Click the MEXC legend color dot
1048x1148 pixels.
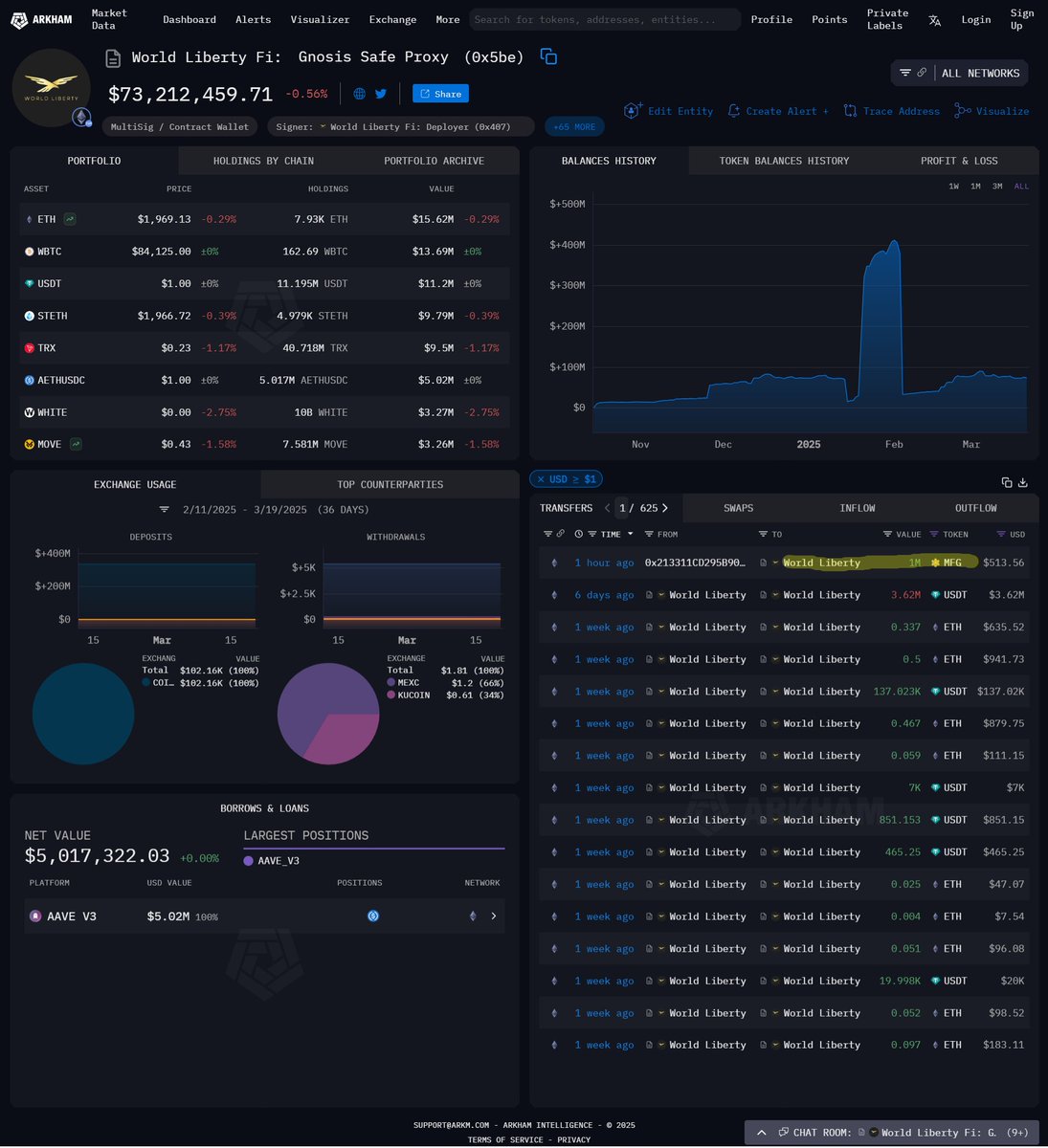[391, 683]
